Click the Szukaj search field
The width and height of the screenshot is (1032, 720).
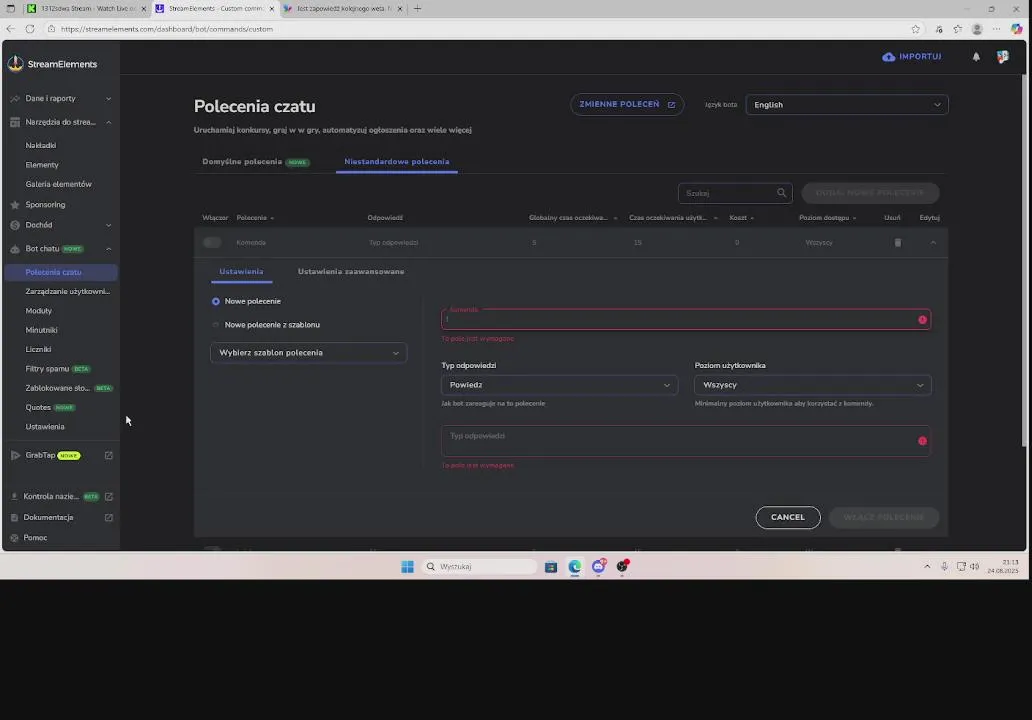pos(735,193)
